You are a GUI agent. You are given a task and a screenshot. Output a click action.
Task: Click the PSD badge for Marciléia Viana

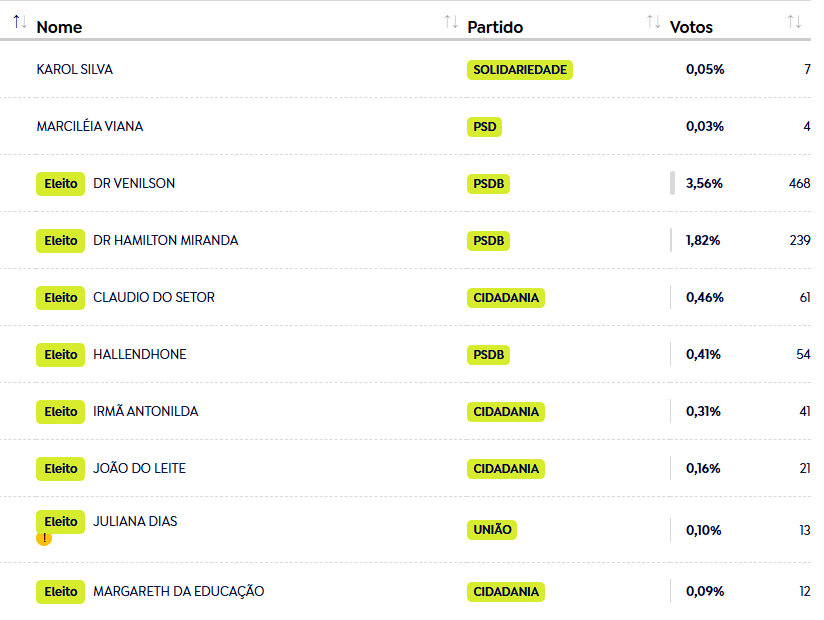click(485, 127)
